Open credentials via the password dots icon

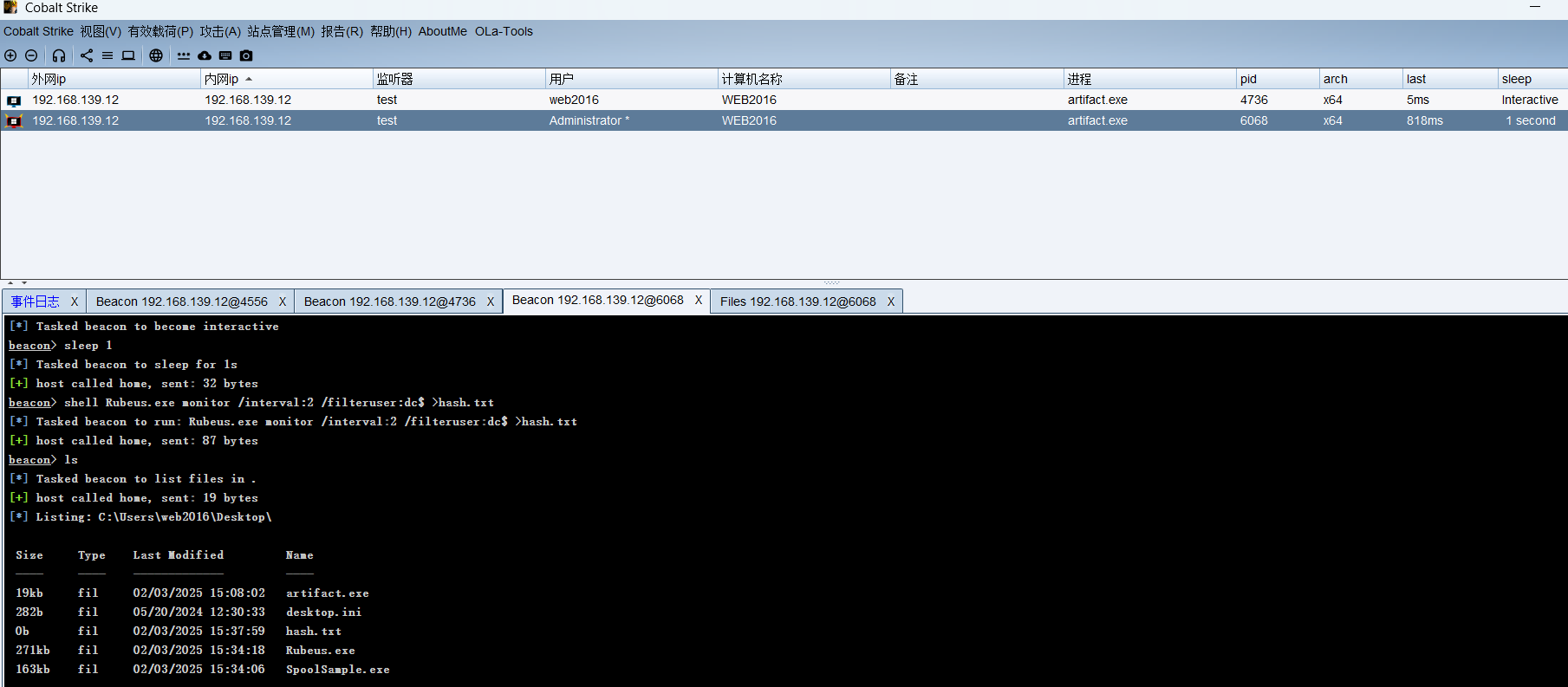click(x=184, y=55)
